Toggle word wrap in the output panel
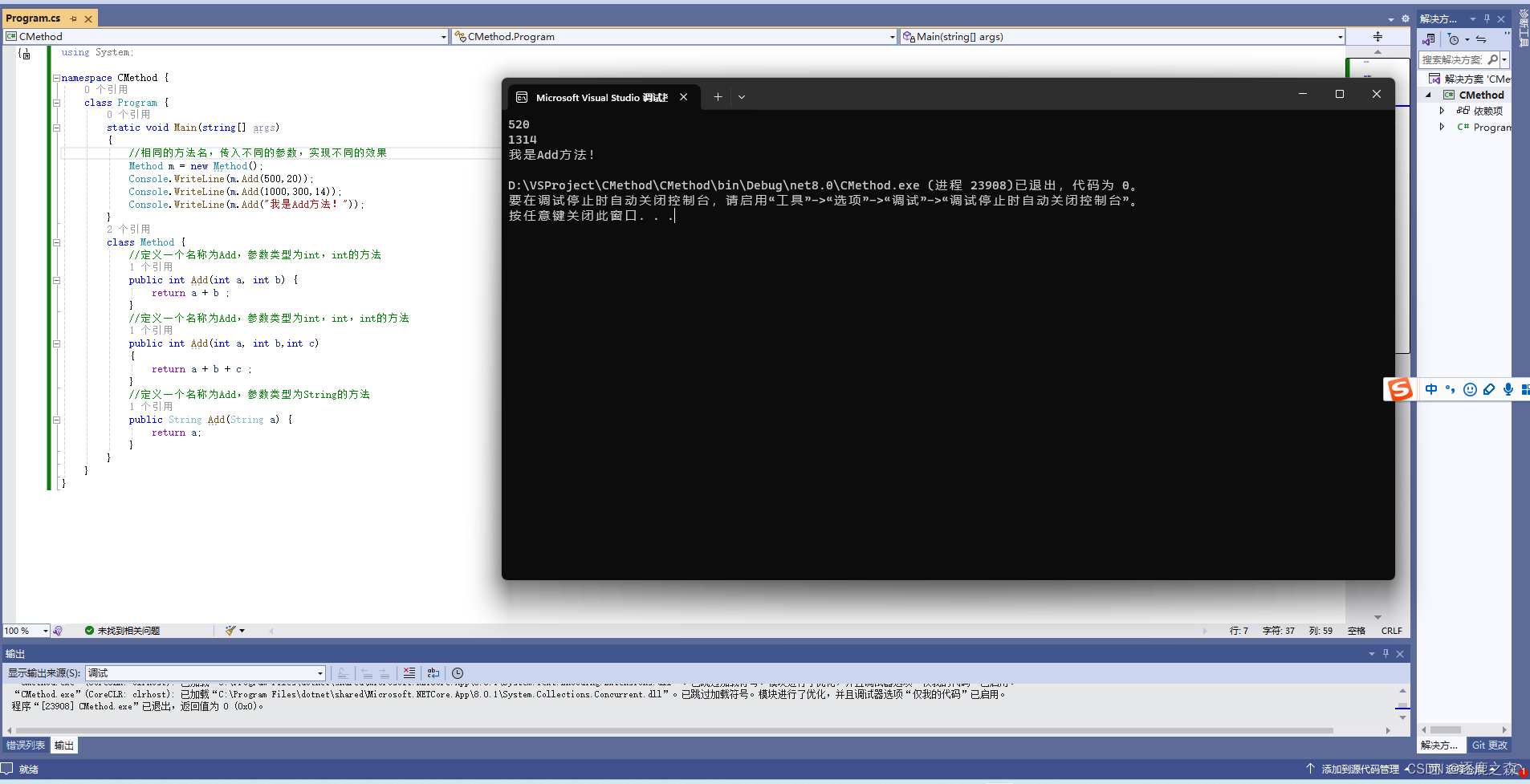This screenshot has height=784, width=1530. (433, 673)
